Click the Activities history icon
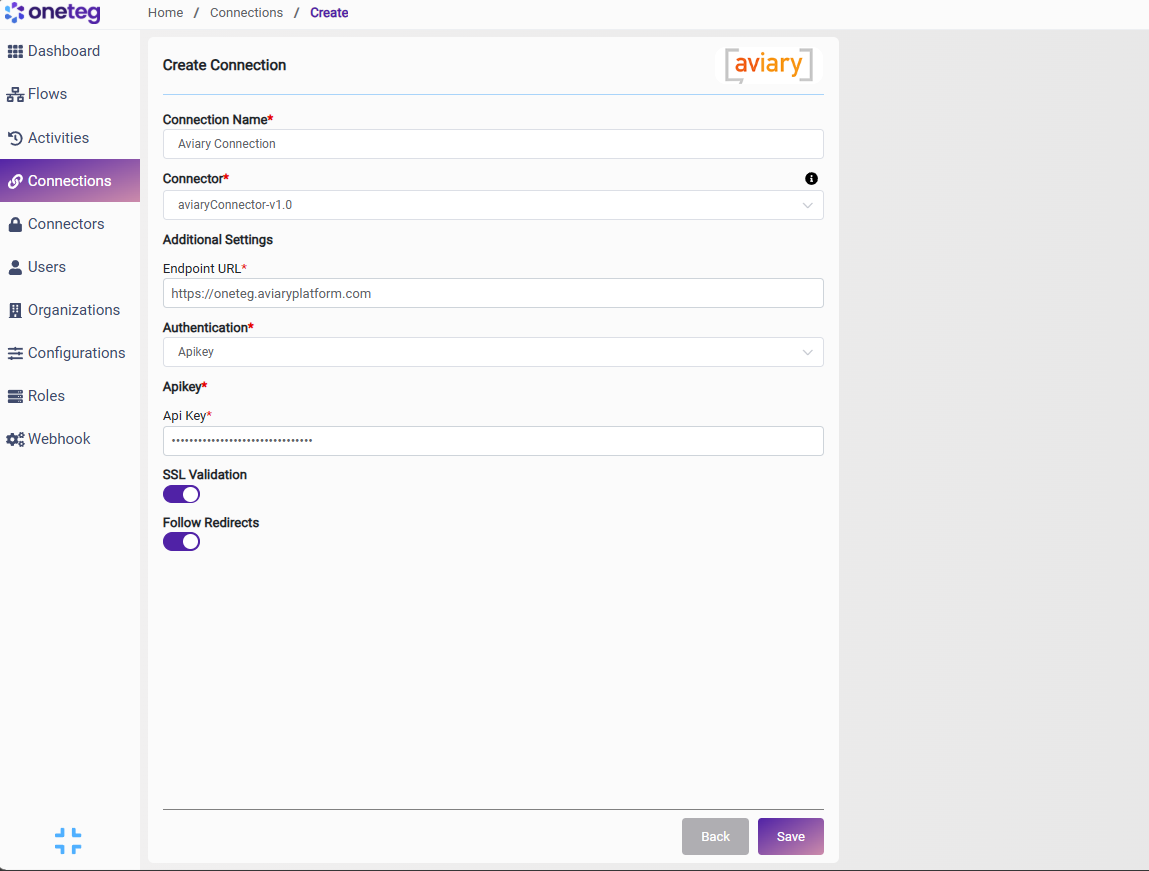The height and width of the screenshot is (871, 1149). 15,138
